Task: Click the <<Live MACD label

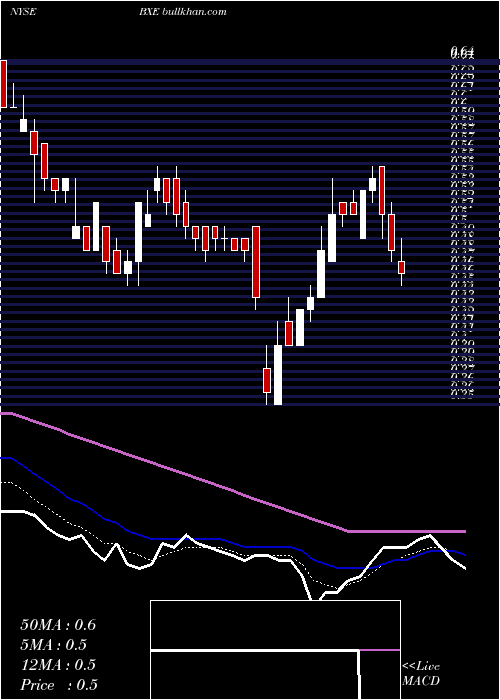Action: [421, 673]
